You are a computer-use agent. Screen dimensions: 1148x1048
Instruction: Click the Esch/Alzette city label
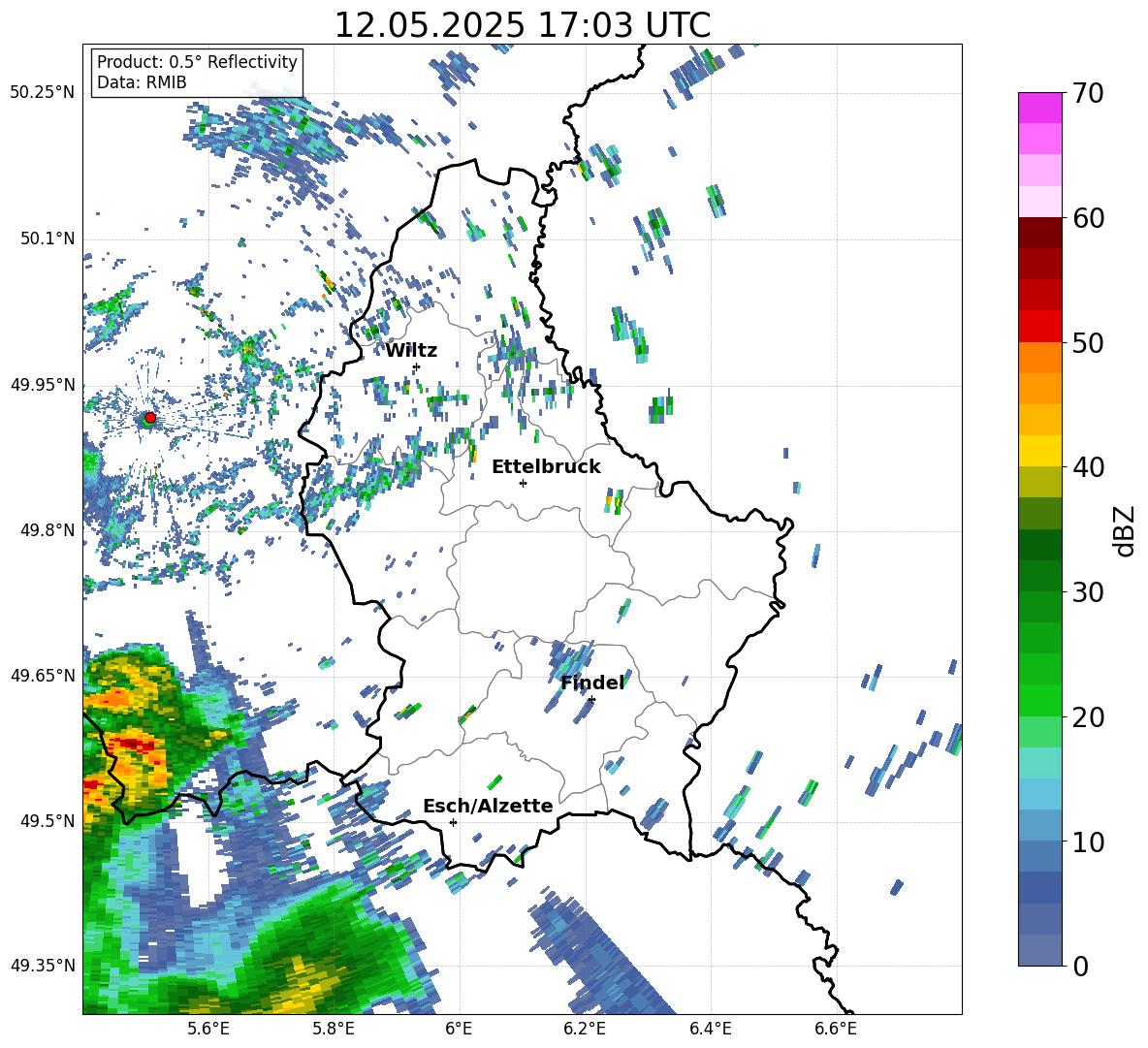pos(488,806)
